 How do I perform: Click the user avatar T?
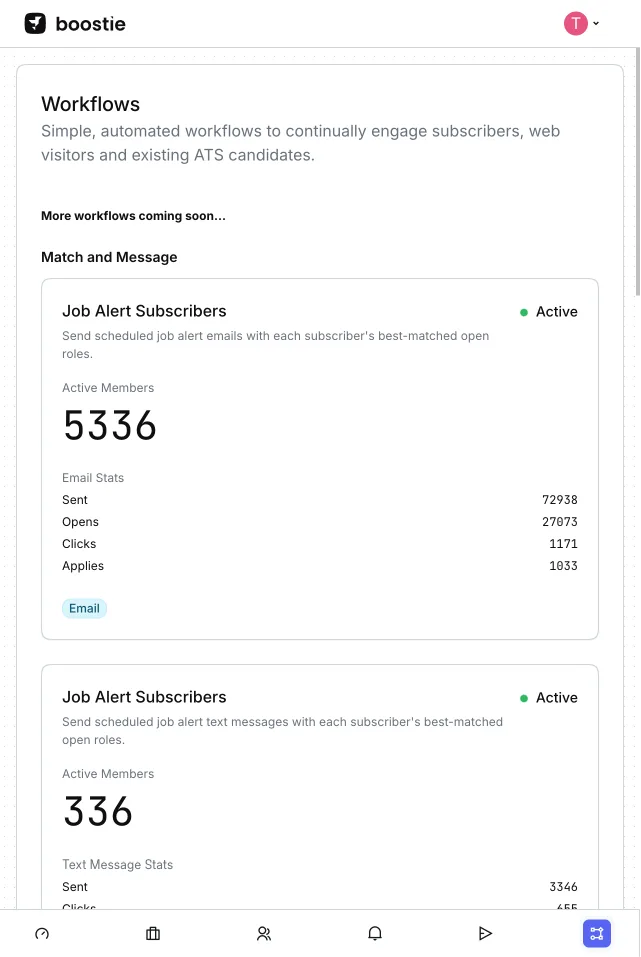[576, 23]
